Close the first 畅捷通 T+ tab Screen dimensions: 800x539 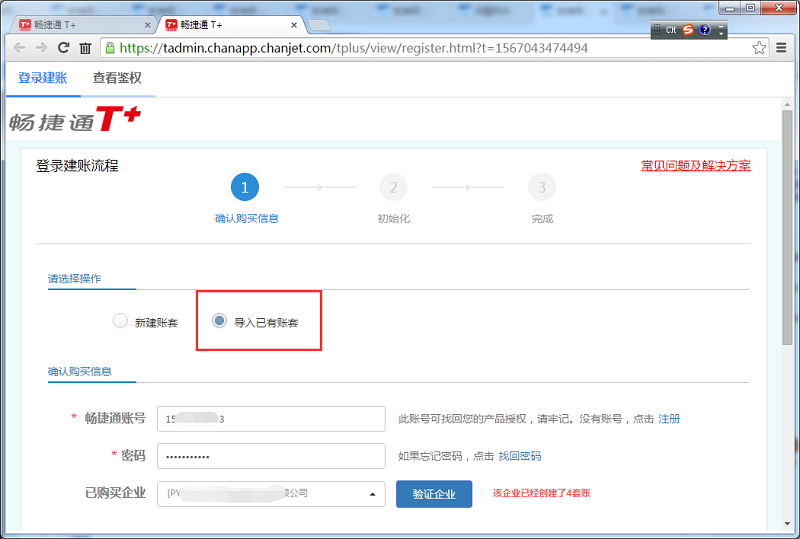tap(147, 25)
